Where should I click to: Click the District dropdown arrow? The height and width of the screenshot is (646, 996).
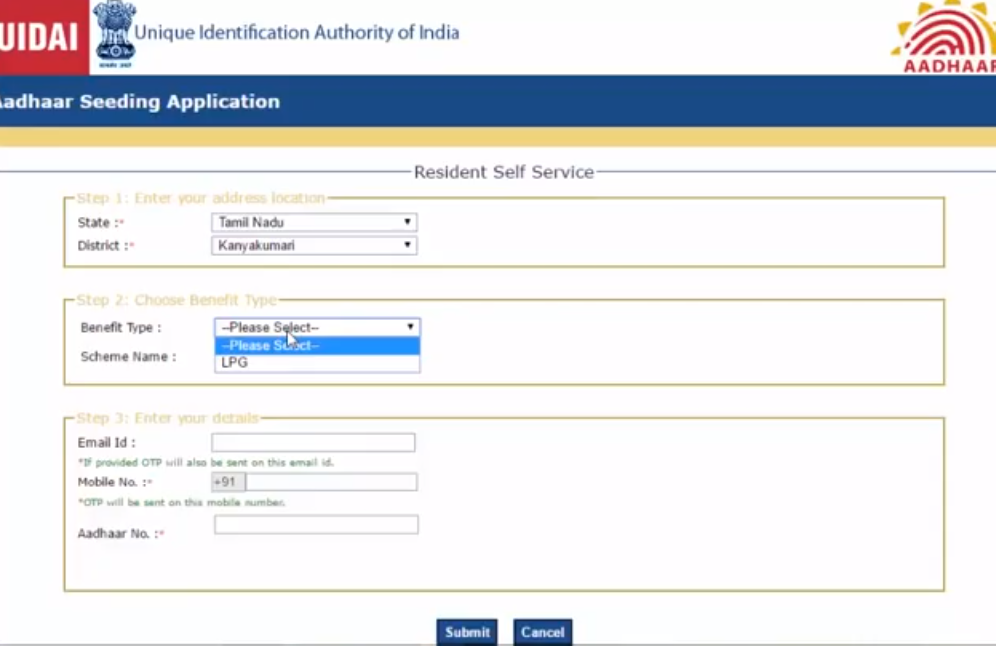pyautogui.click(x=406, y=245)
